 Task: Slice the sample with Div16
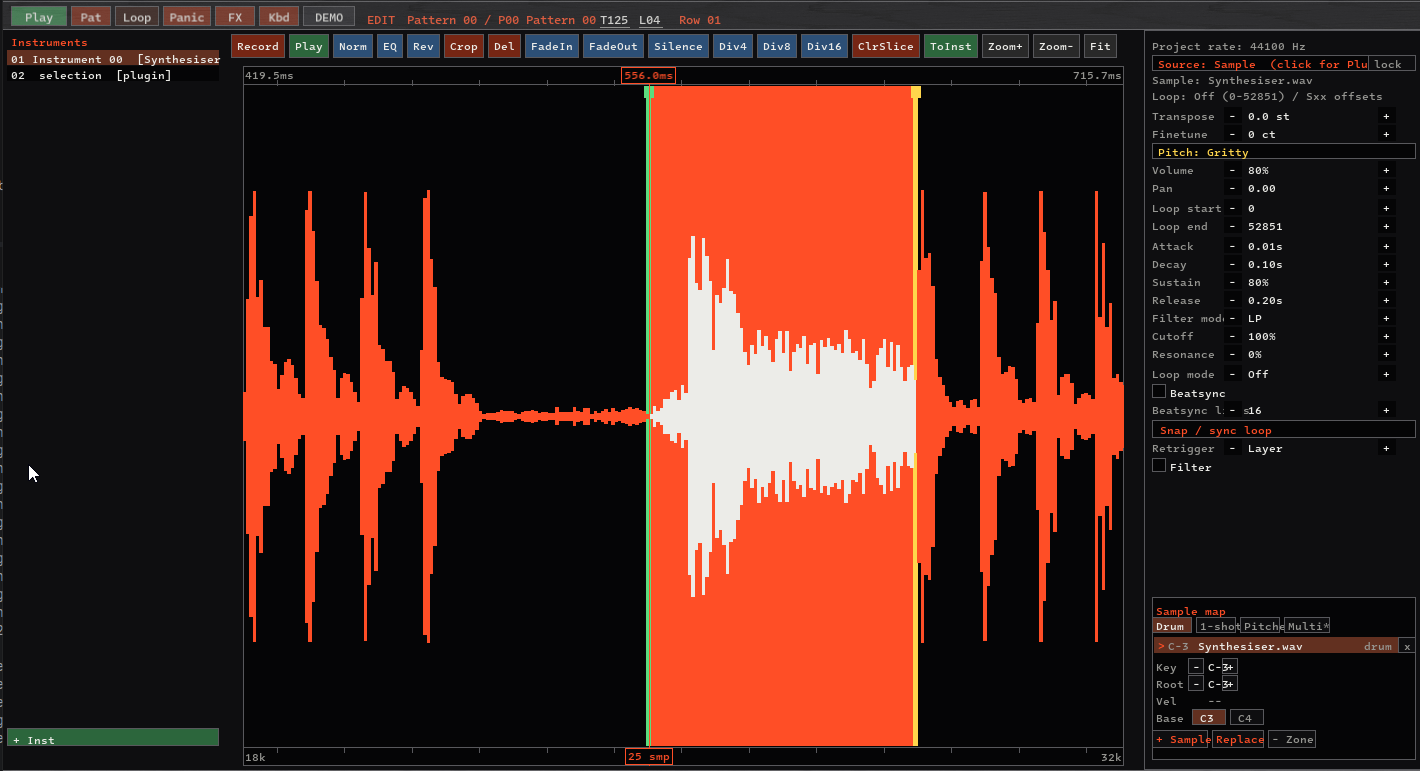click(x=825, y=46)
